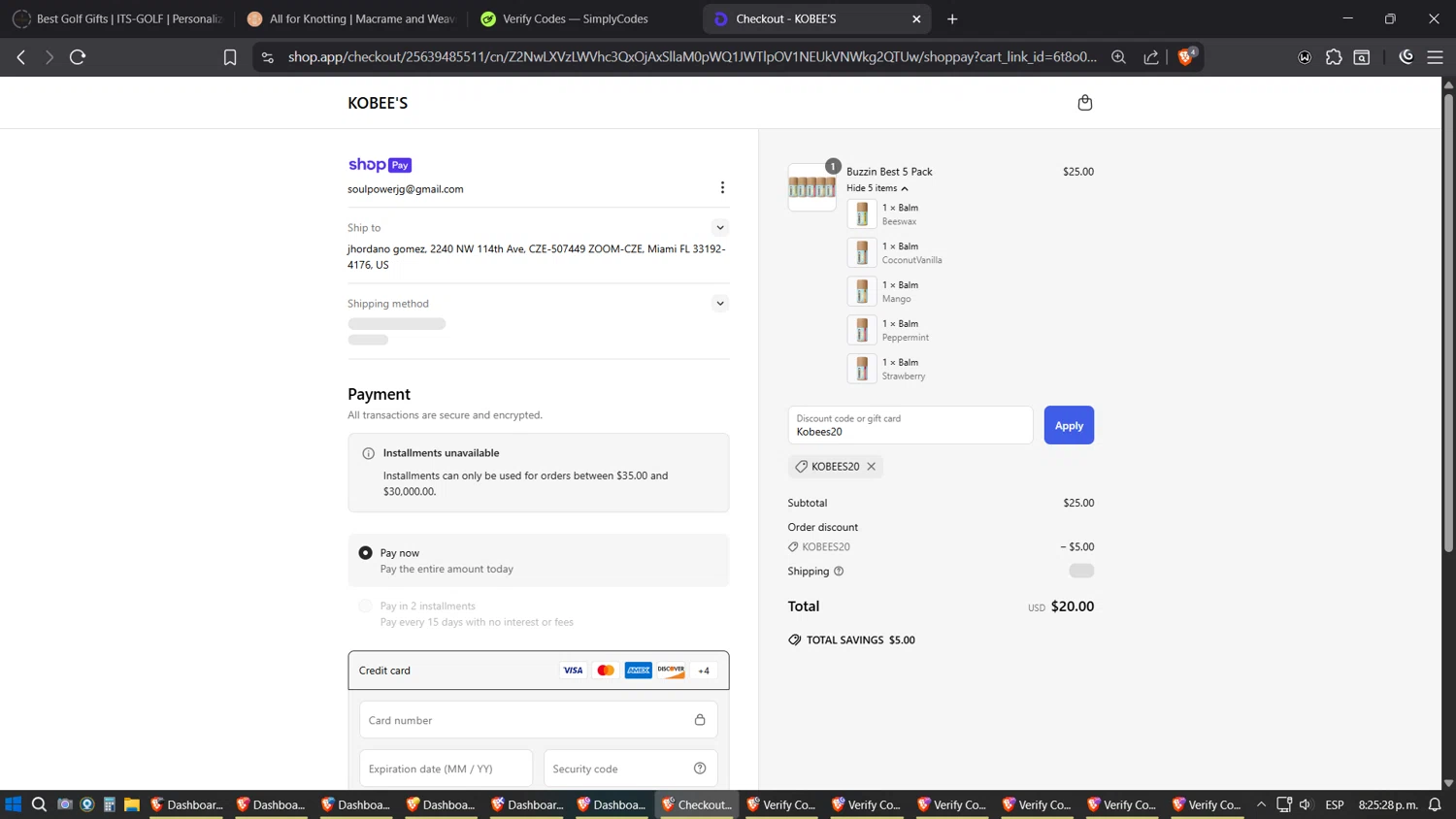Click CoconutVanilla balm thumbnail
The height and width of the screenshot is (819, 1456).
coord(862,252)
